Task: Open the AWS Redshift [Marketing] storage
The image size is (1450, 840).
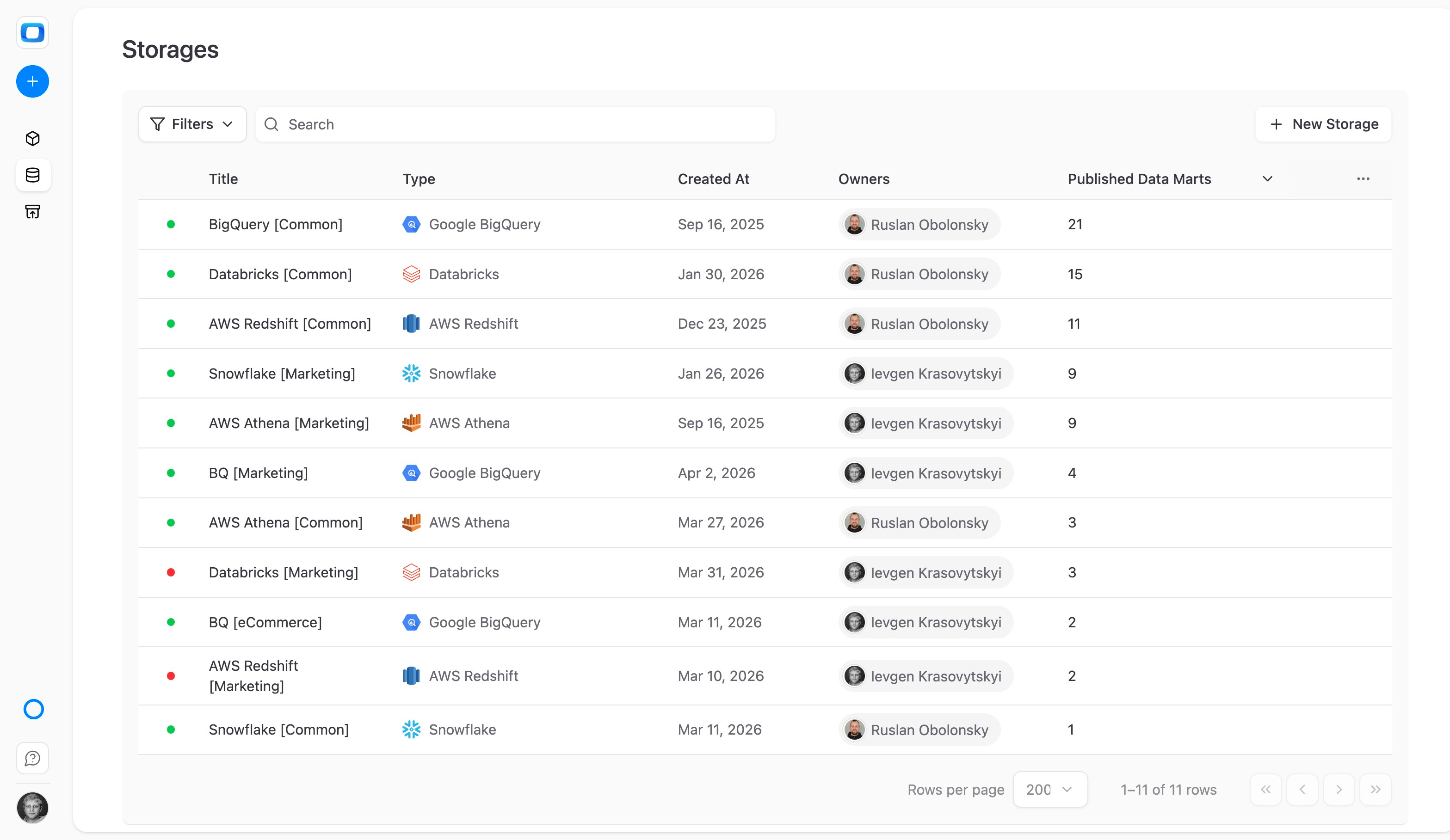Action: (254, 676)
